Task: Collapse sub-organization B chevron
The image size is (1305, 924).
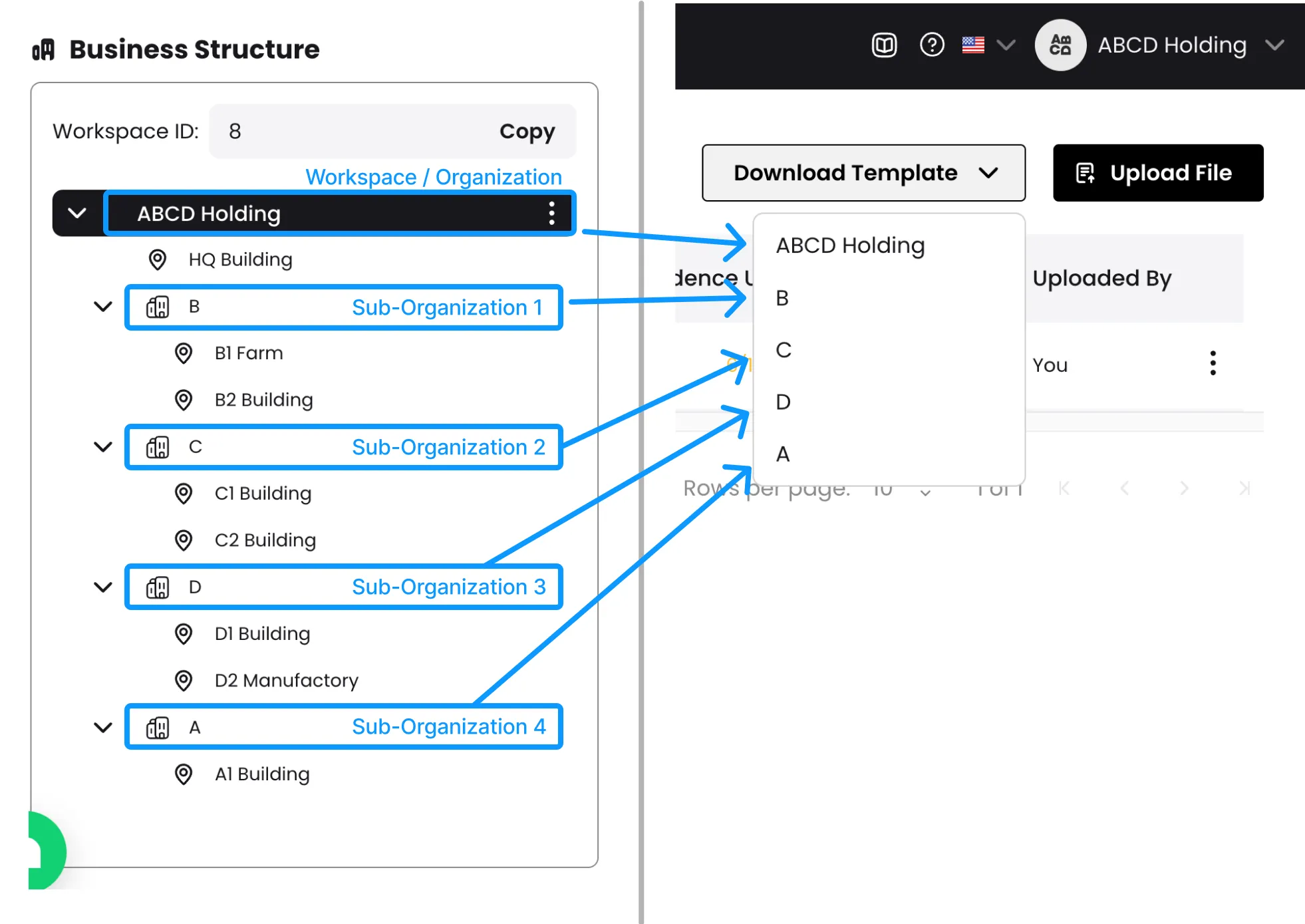Action: click(103, 307)
